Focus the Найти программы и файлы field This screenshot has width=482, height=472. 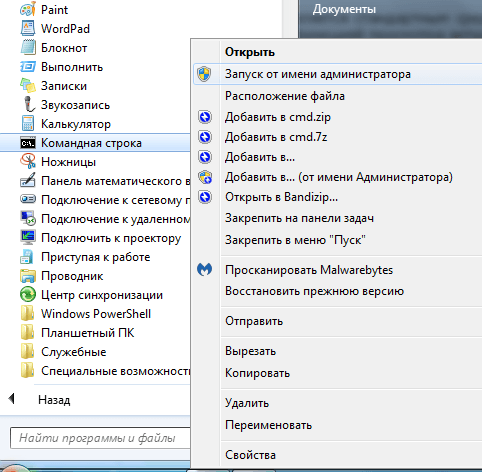[x=100, y=438]
